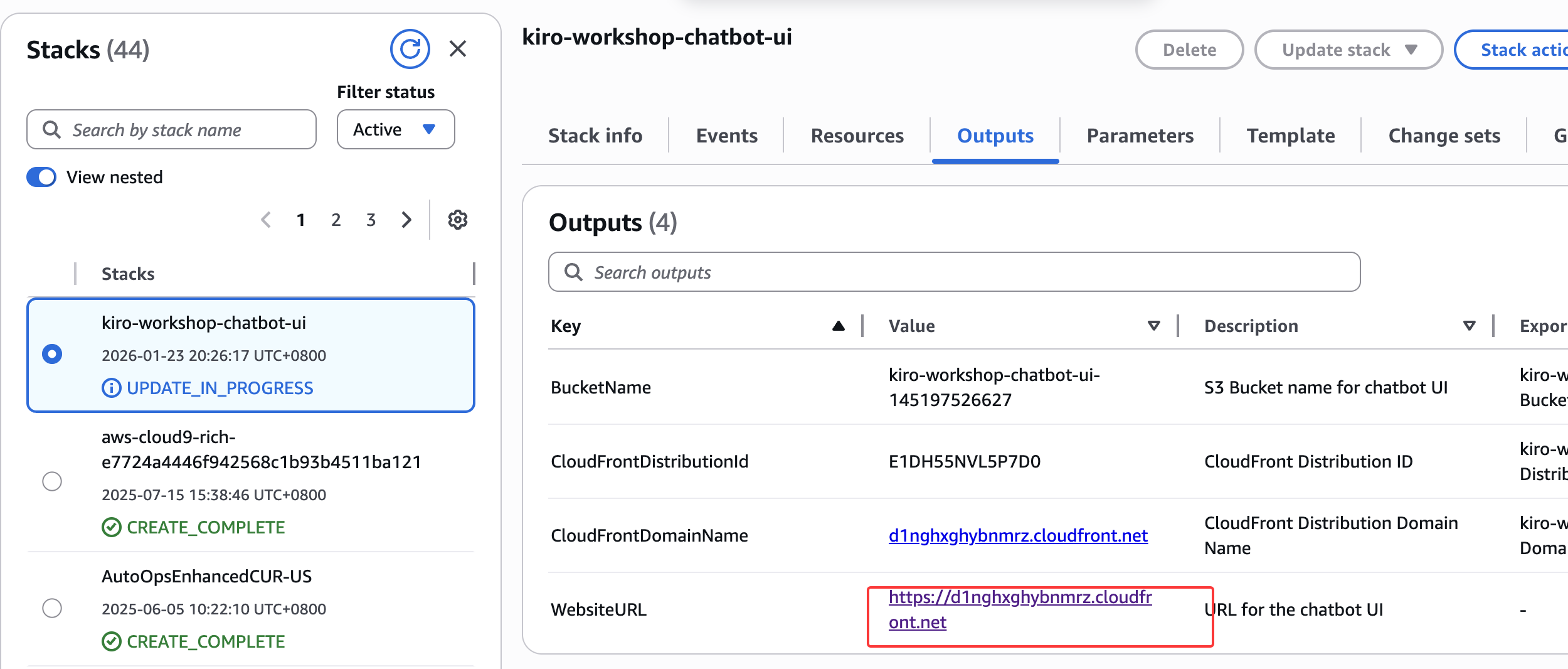Image resolution: width=1568 pixels, height=669 pixels.
Task: Click UPDATE_IN_PROGRESS status info icon
Action: 111,388
